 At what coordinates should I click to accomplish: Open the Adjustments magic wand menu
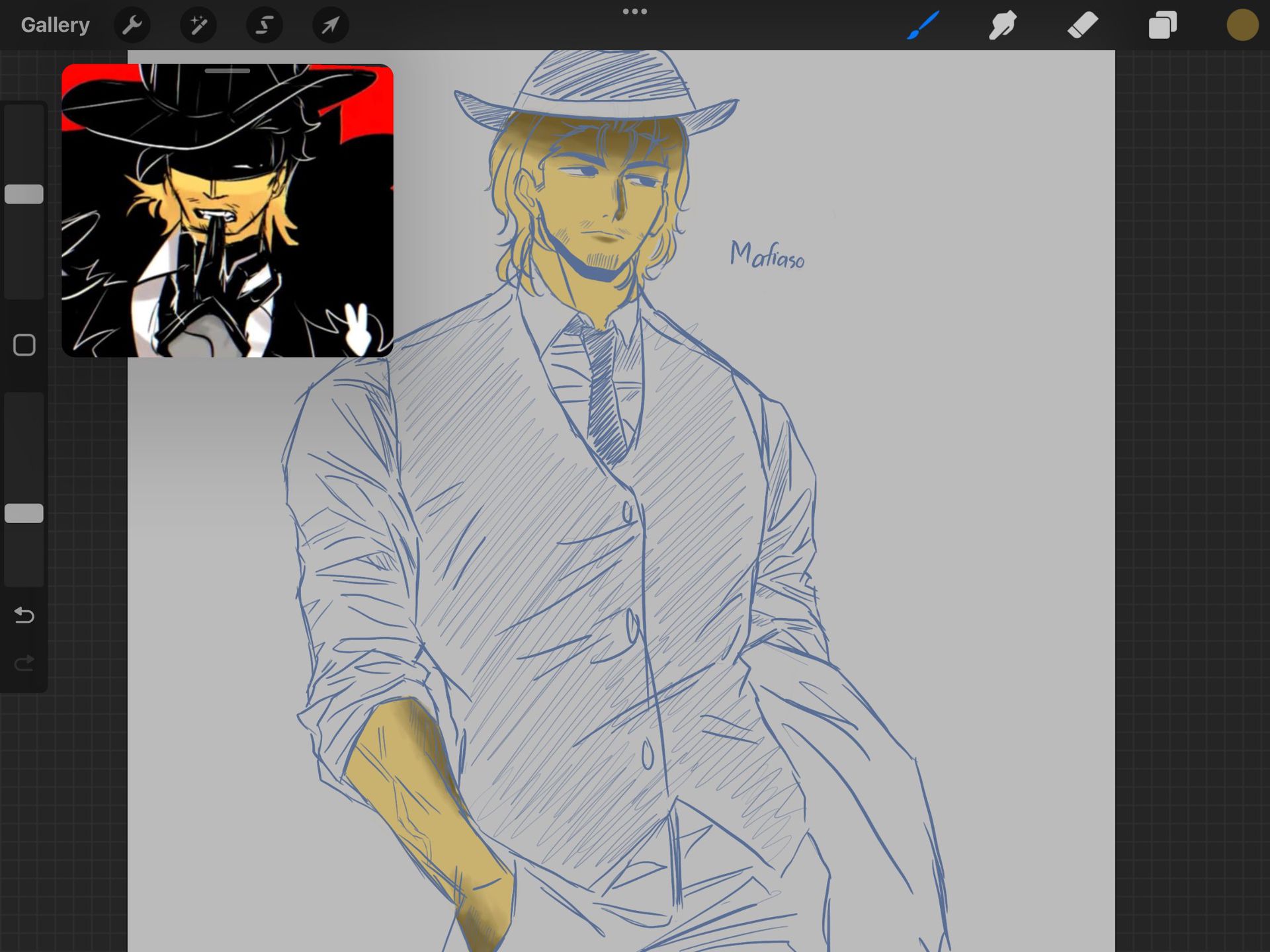point(198,25)
